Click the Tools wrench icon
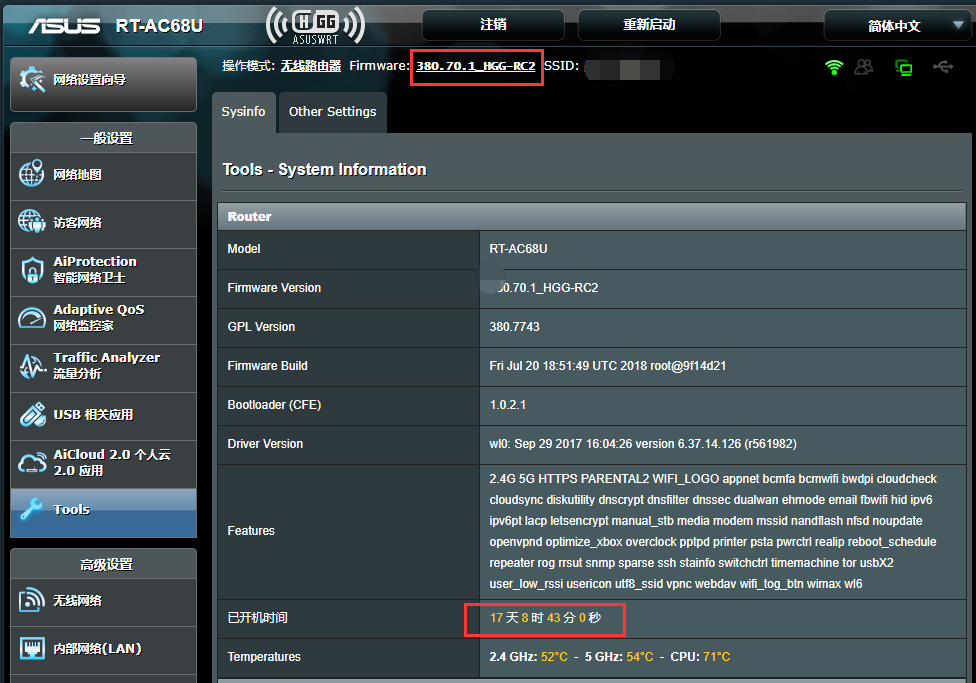This screenshot has height=683, width=976. pos(31,509)
